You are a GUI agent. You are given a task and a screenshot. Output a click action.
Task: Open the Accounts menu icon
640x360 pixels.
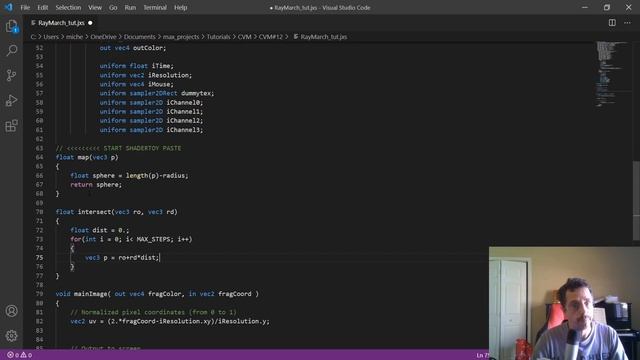11,311
